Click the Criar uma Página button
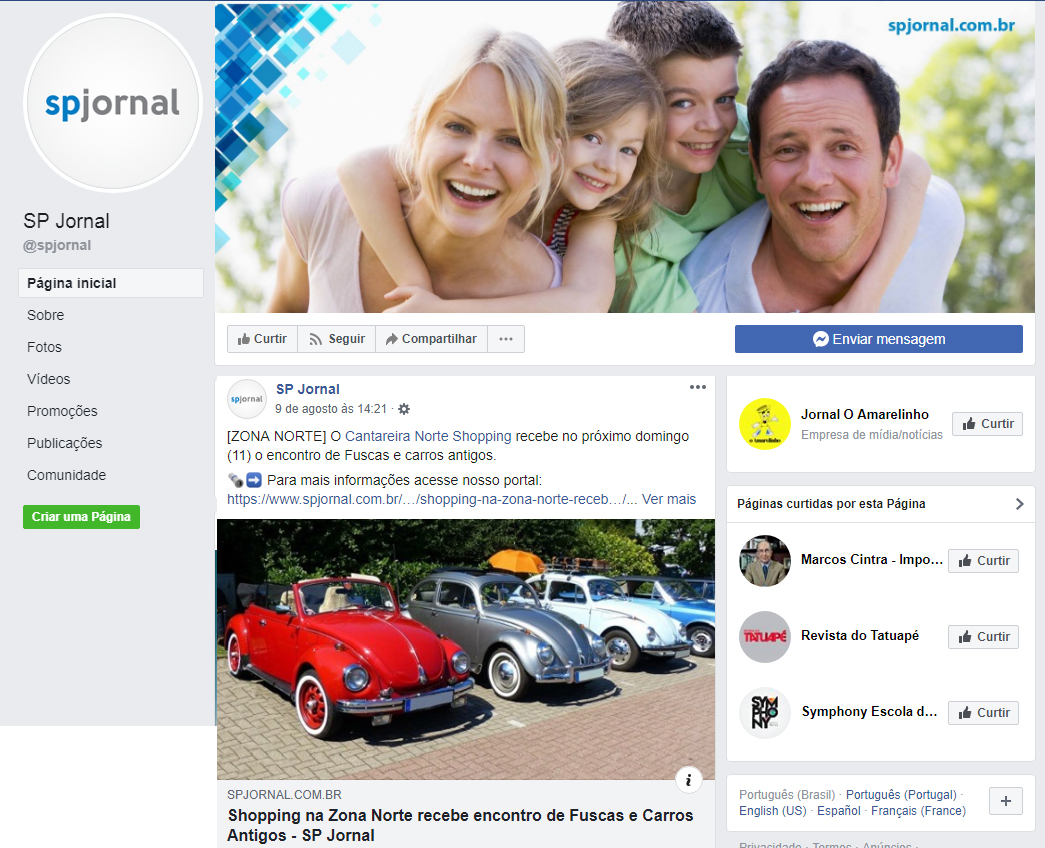Screen dimensions: 1045x848 click(81, 517)
